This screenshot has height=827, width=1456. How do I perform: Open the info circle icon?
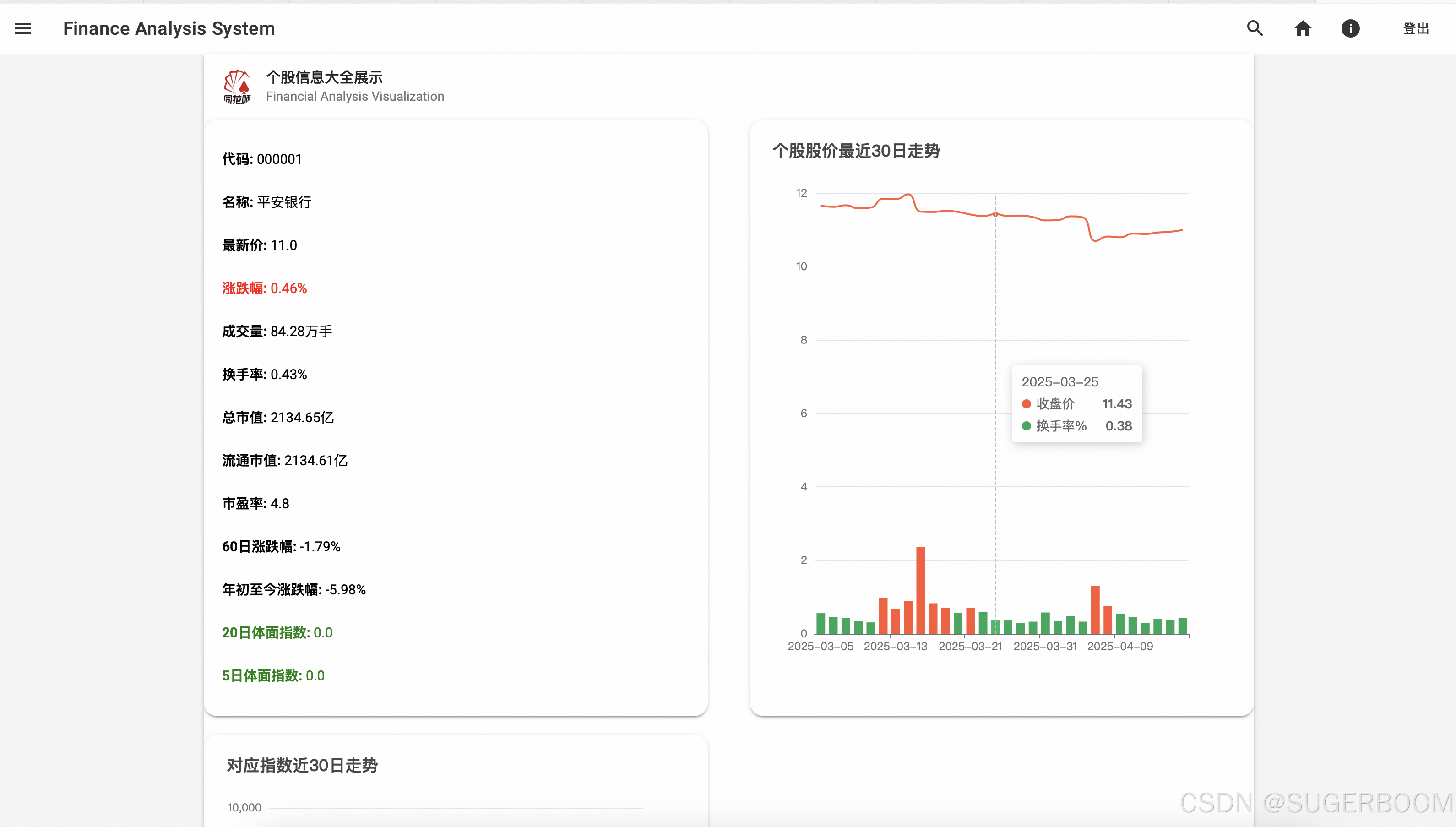pos(1350,28)
